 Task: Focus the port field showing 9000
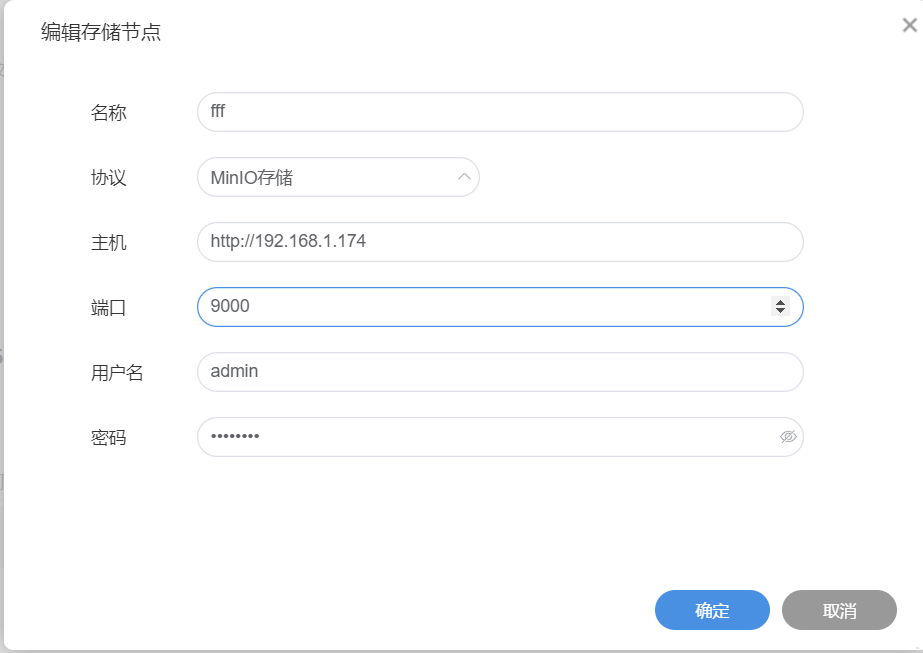[x=480, y=307]
